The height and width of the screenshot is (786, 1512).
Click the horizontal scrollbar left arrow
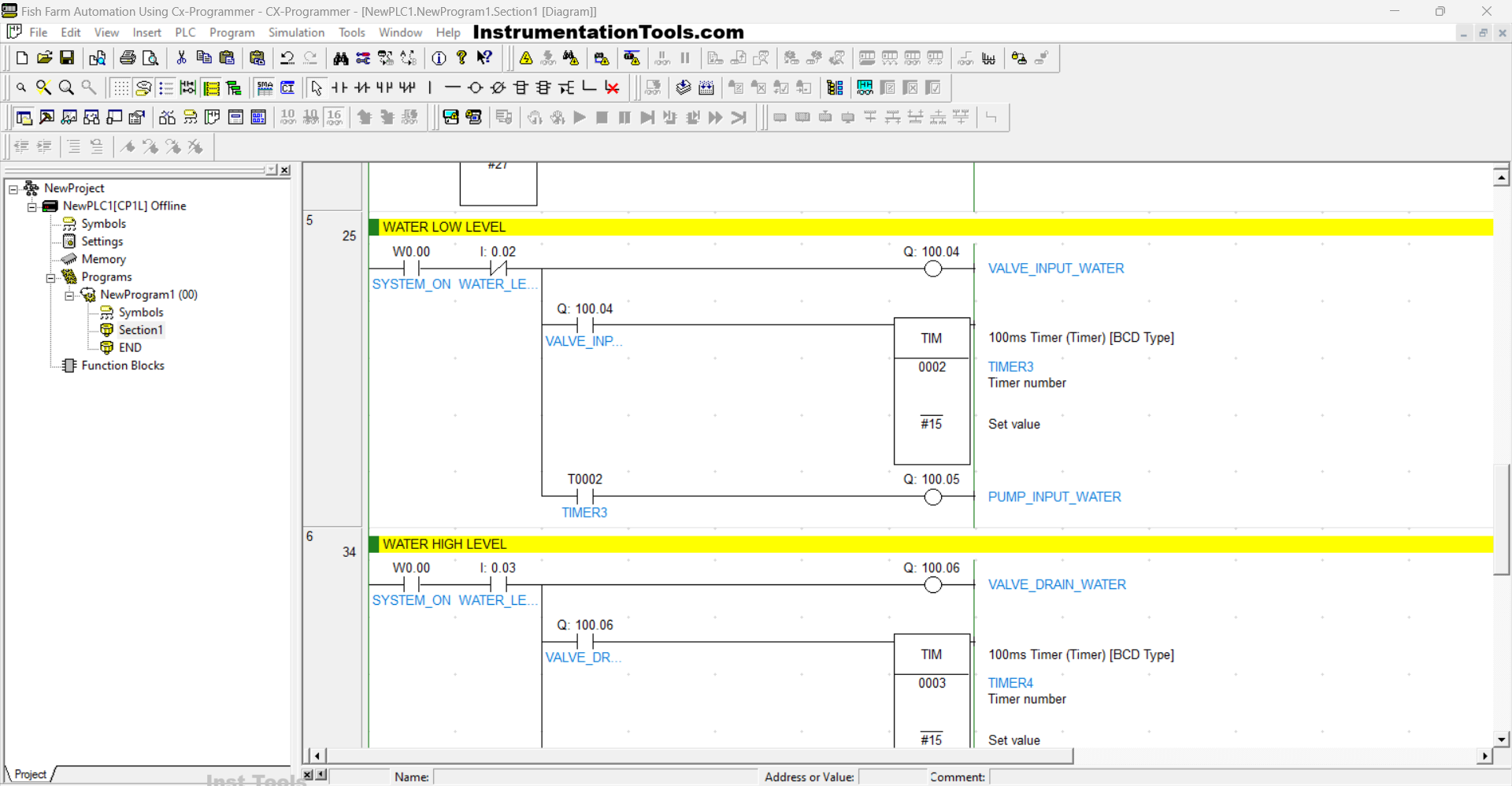(x=317, y=756)
